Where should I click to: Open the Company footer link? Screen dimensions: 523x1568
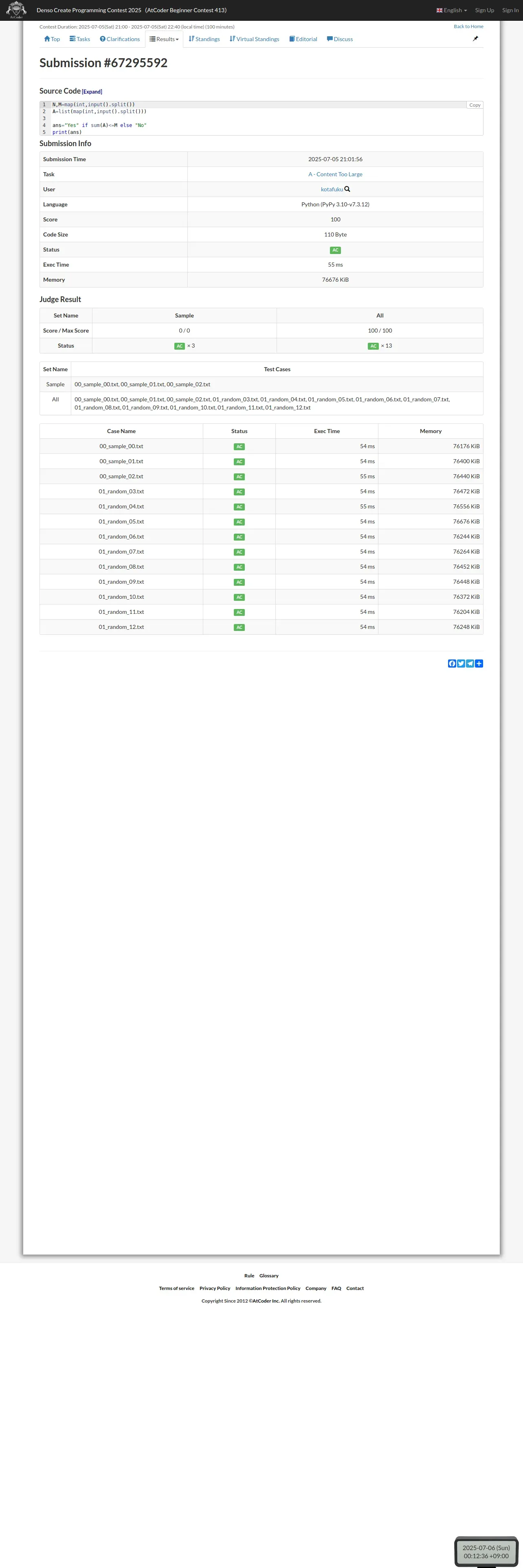[316, 1288]
